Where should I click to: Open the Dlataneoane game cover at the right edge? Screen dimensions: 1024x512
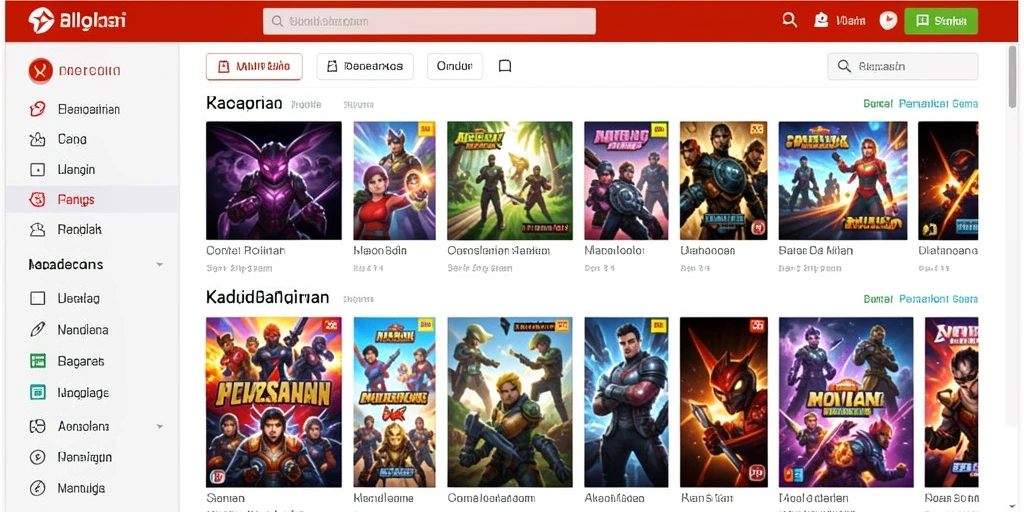pyautogui.click(x=948, y=180)
